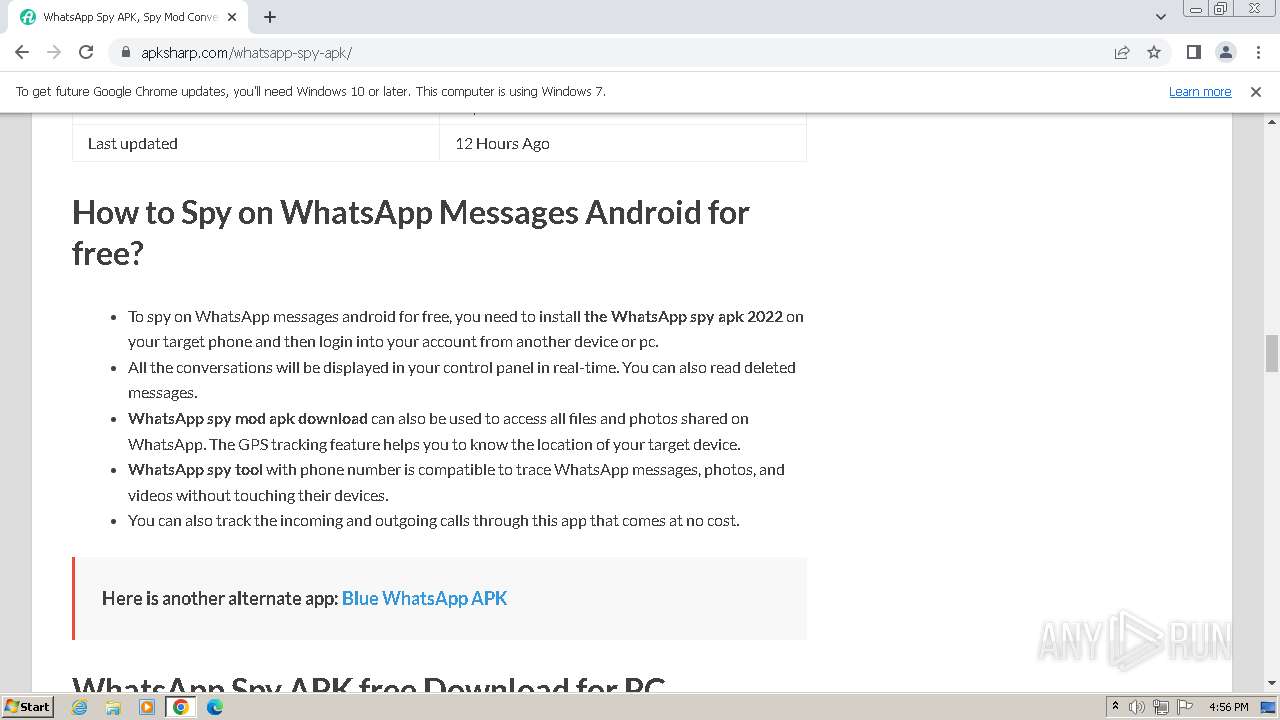The width and height of the screenshot is (1280, 720).
Task: Open tab search dropdown chevron
Action: [1160, 17]
